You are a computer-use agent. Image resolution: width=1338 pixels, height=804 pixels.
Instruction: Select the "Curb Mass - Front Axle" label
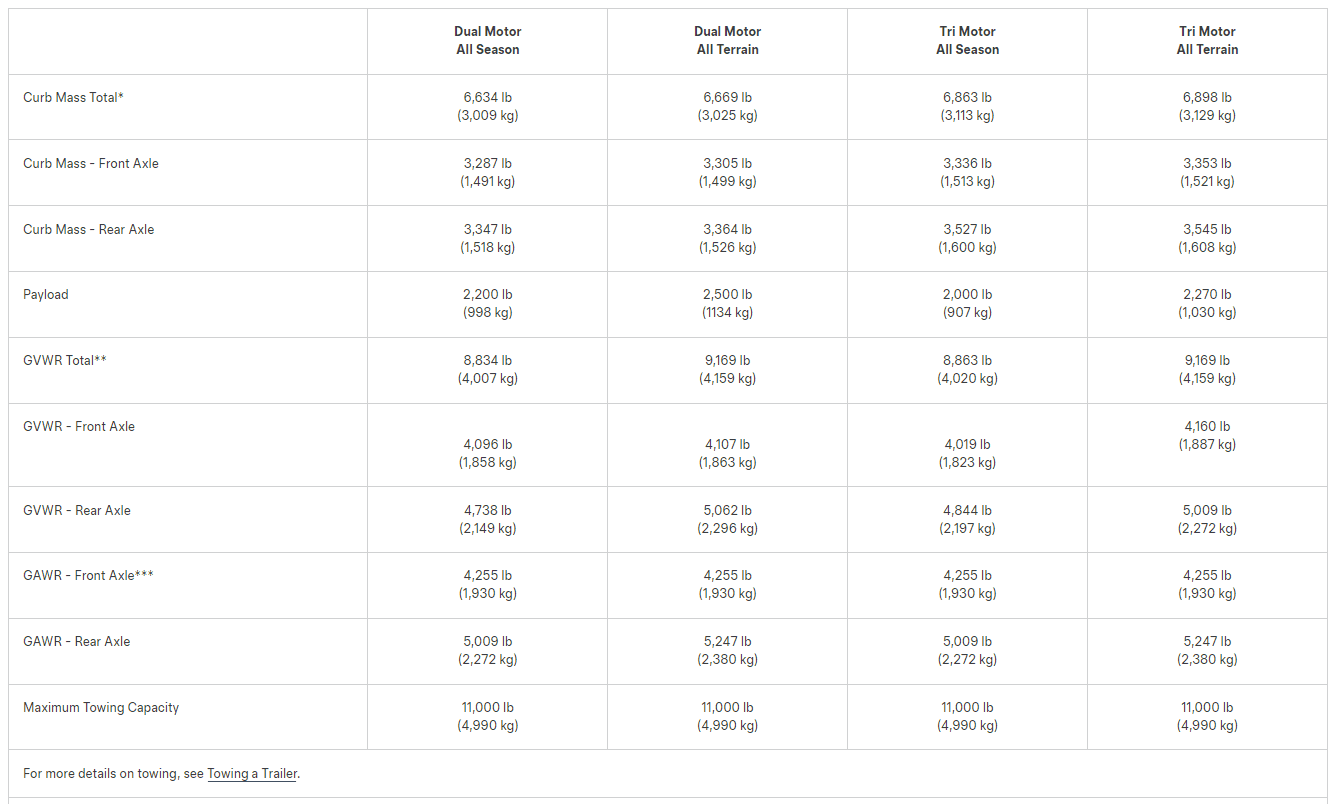click(x=91, y=164)
